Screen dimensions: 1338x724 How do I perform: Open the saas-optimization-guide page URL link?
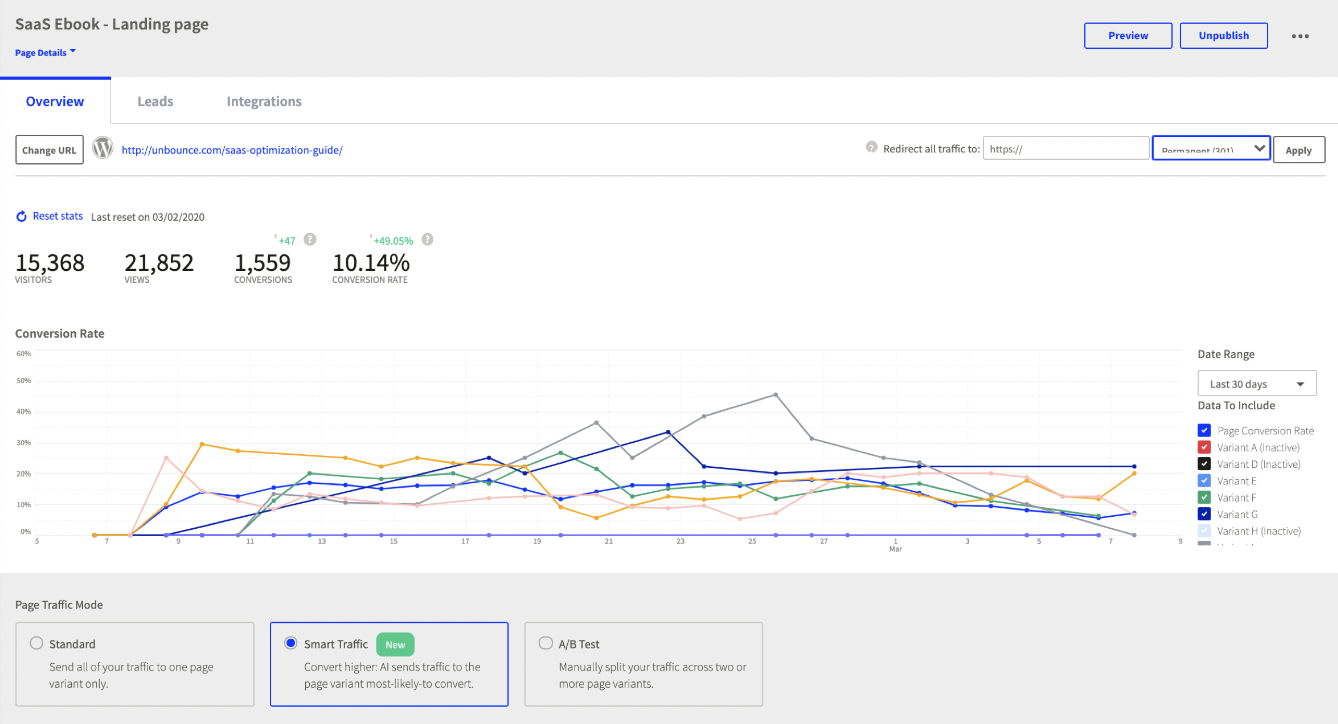tap(231, 149)
